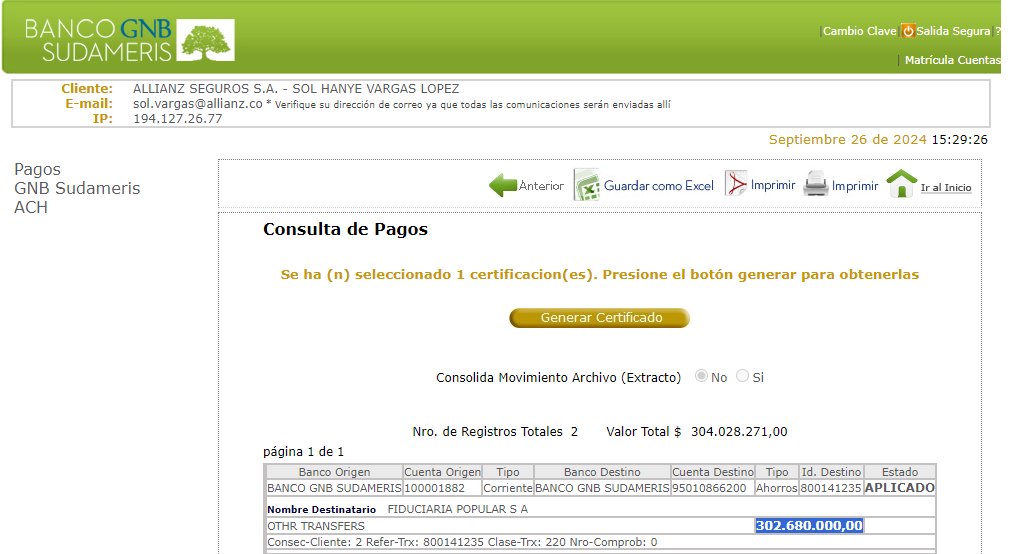Select the No radio for Consolida Movimiento

coord(701,376)
